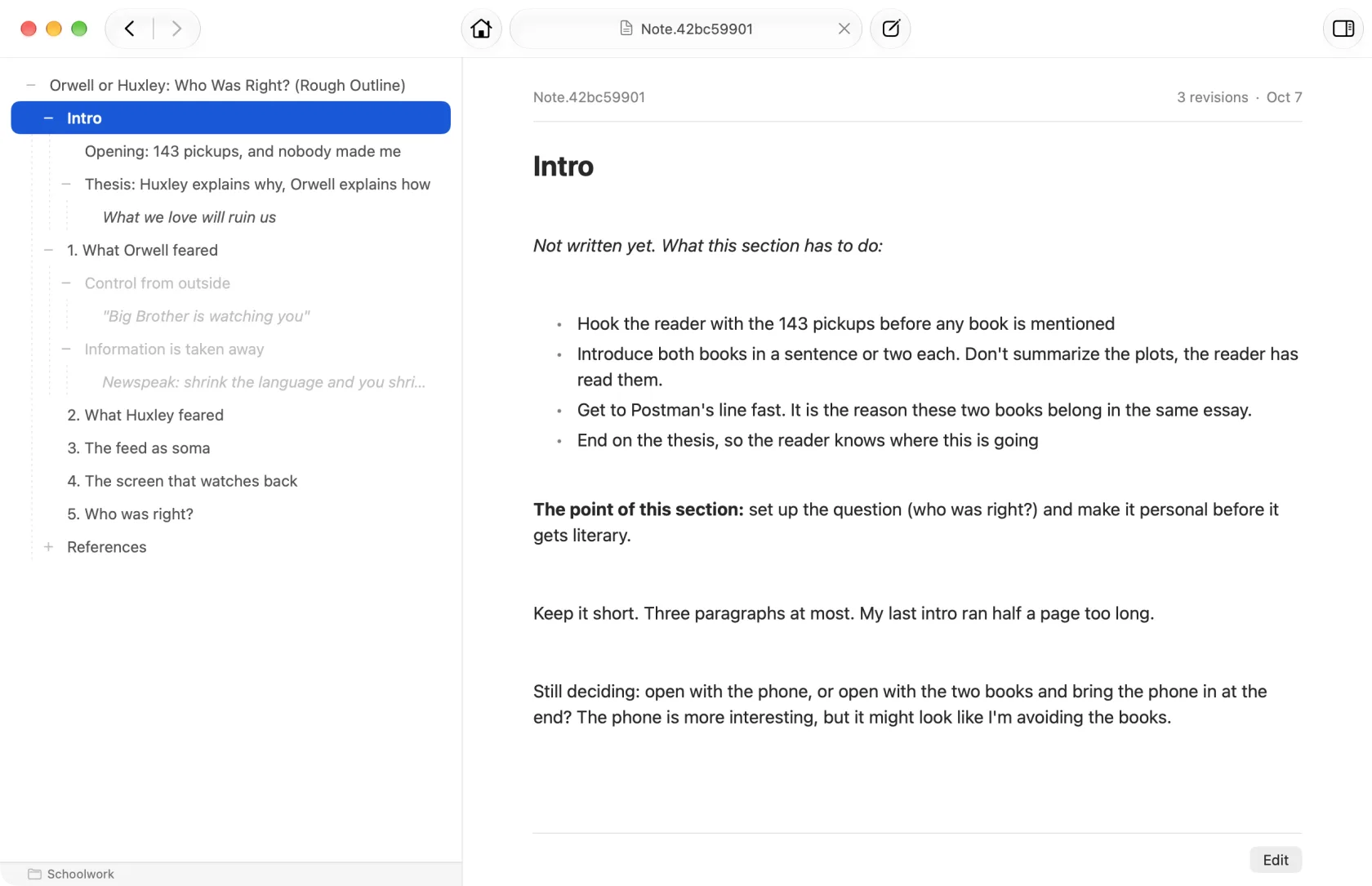Click the document icon in the tab
Viewport: 1372px width, 886px height.
click(x=626, y=29)
